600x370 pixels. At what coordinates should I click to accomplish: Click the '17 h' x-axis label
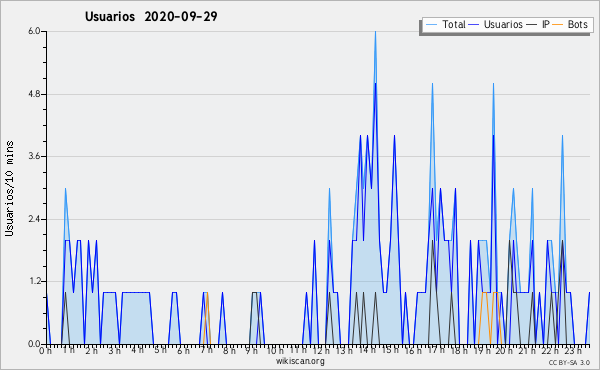coord(437,350)
